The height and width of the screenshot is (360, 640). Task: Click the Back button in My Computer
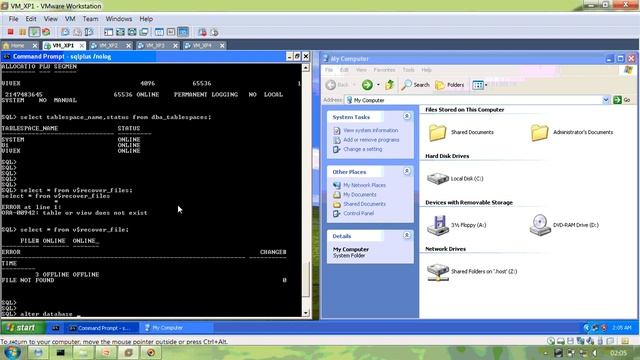tap(338, 84)
